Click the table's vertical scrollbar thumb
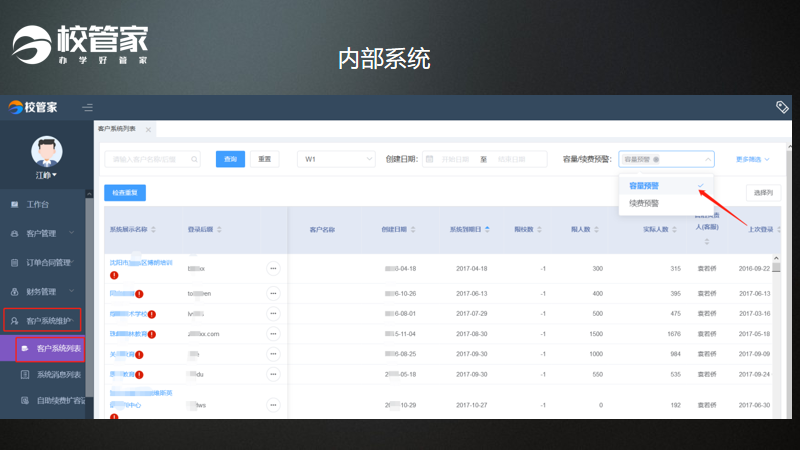Screen dimensions: 800x450 pyautogui.click(x=776, y=268)
